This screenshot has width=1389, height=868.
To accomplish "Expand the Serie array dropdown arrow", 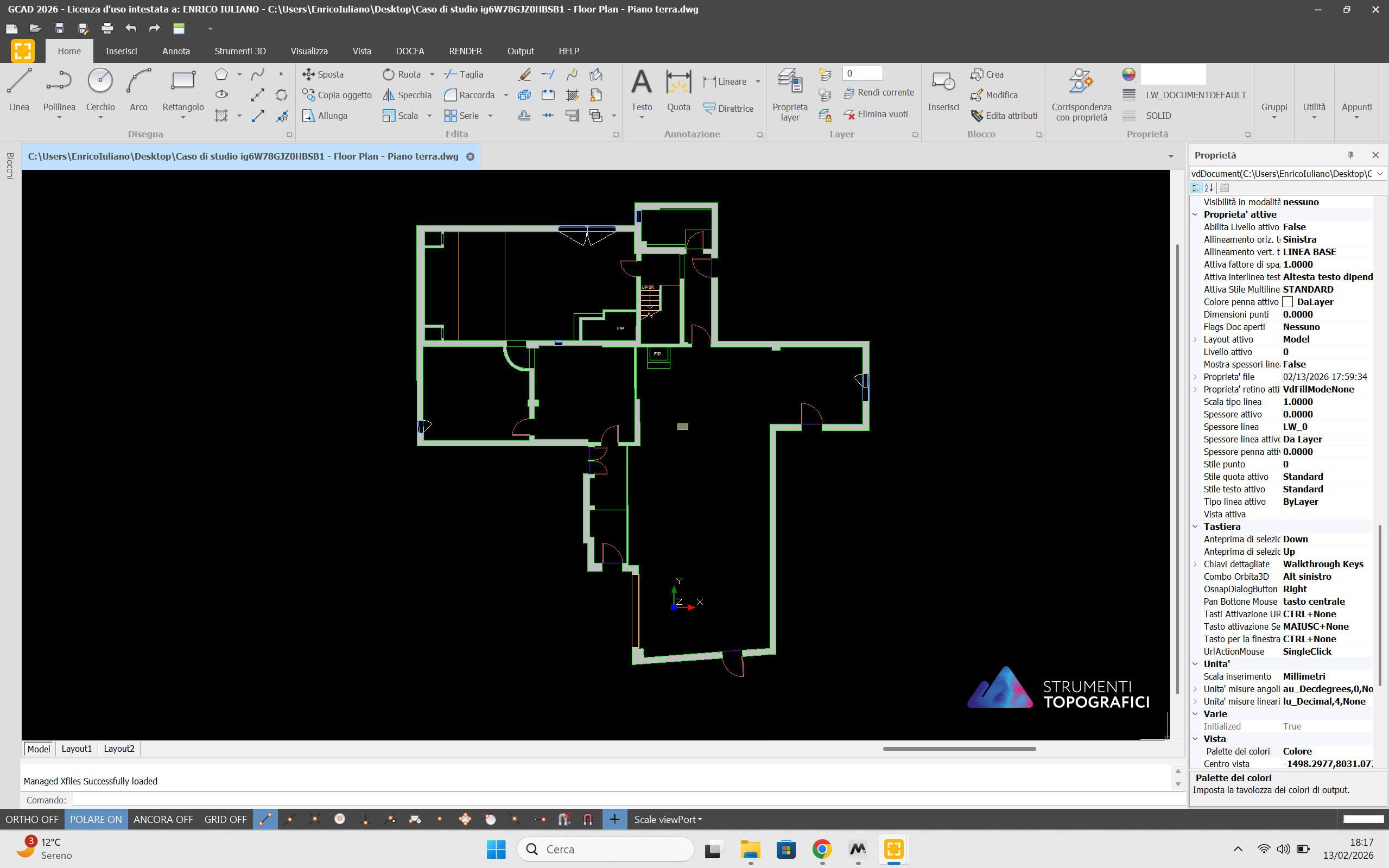I will (490, 116).
